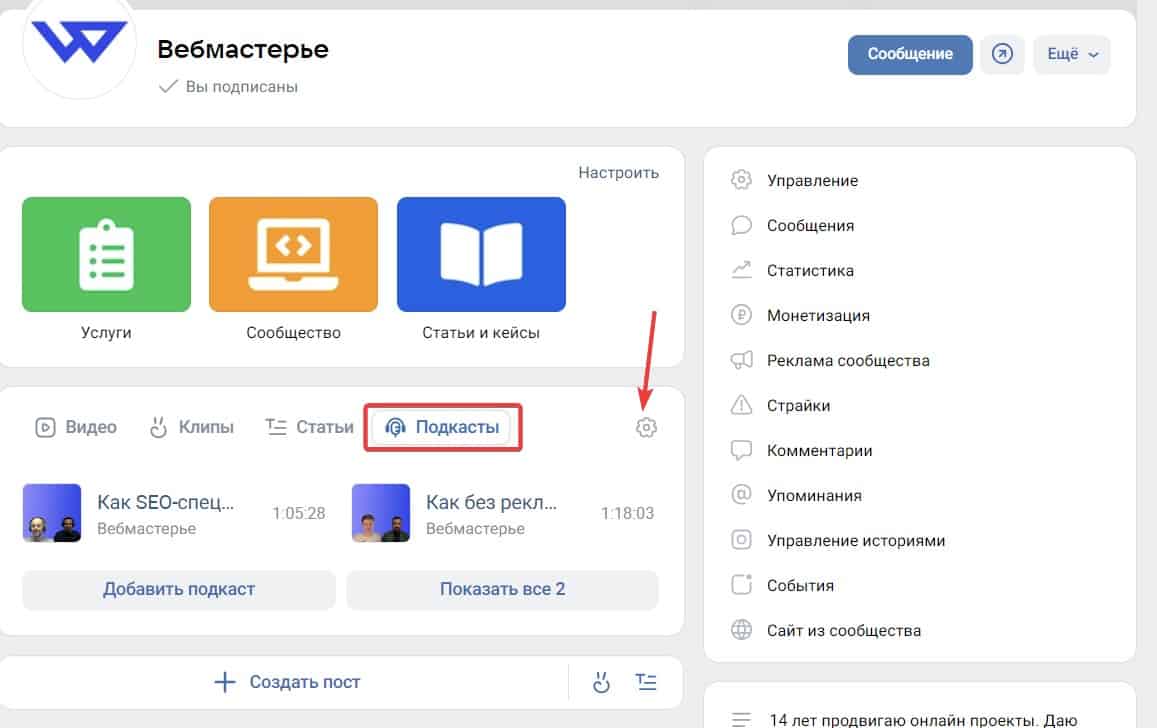
Task: Click the Настроить link above the tiles
Action: (x=618, y=172)
